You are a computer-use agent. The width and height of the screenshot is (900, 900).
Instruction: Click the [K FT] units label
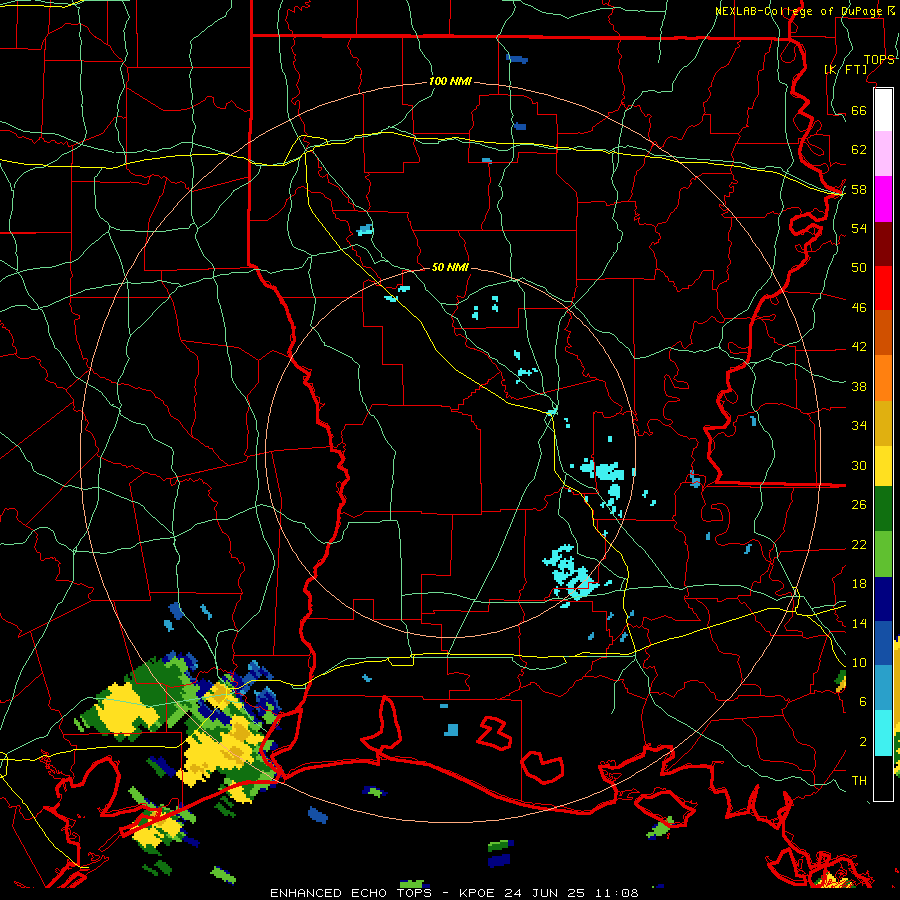(845, 70)
